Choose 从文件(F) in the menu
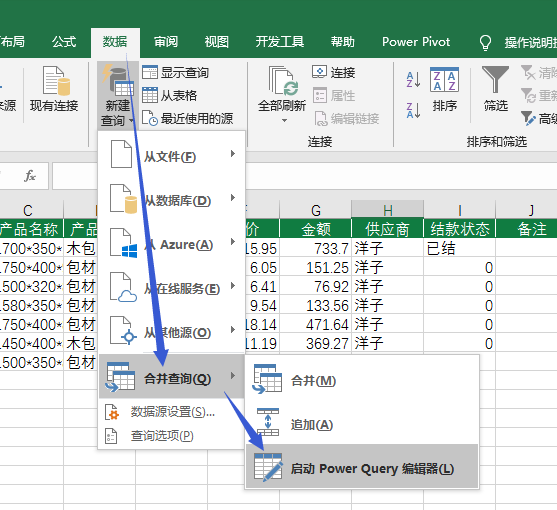557x510 pixels. point(172,154)
